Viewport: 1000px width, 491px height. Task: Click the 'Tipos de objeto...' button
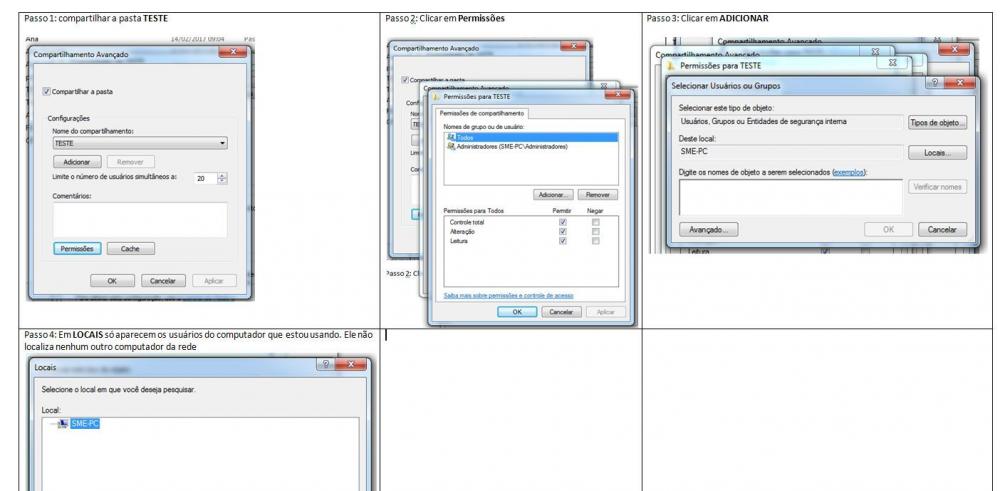937,122
